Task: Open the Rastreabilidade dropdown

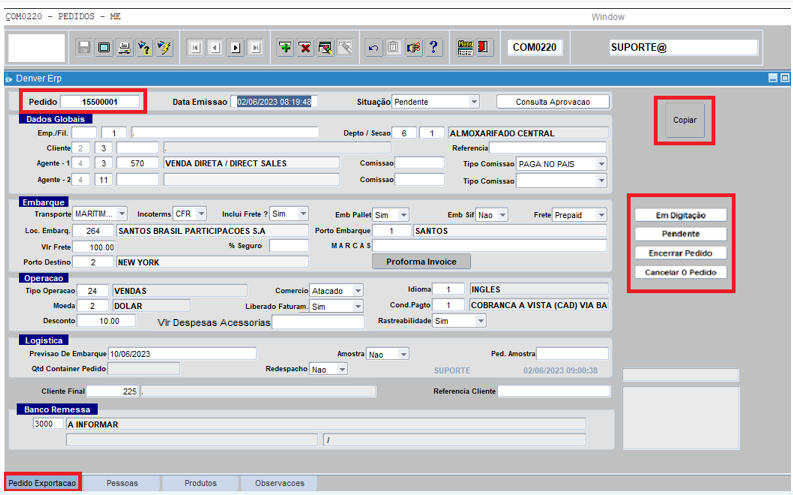Action: pyautogui.click(x=480, y=321)
